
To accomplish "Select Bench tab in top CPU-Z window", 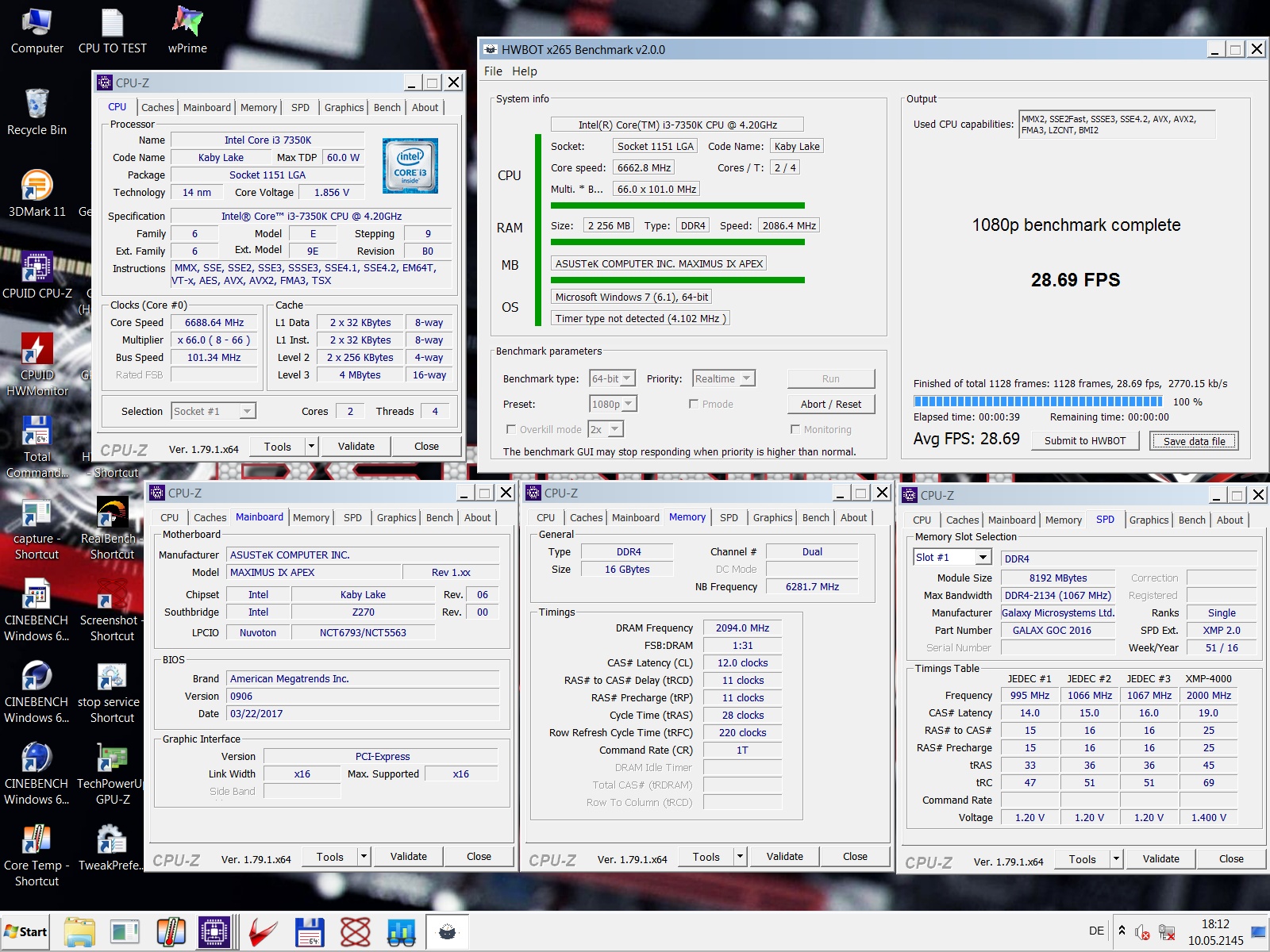I will click(387, 107).
